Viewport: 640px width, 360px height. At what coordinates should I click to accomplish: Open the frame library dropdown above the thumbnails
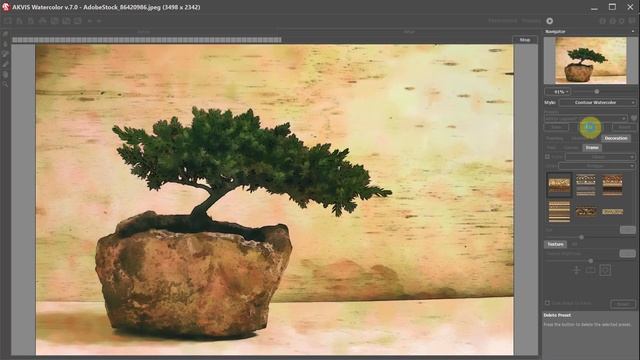596,166
